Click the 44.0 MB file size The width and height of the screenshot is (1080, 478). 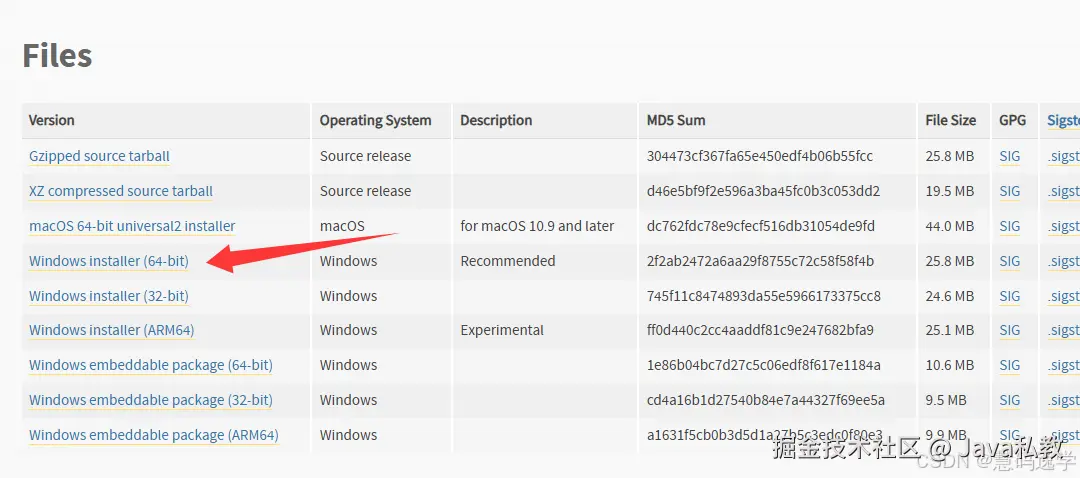click(x=950, y=226)
